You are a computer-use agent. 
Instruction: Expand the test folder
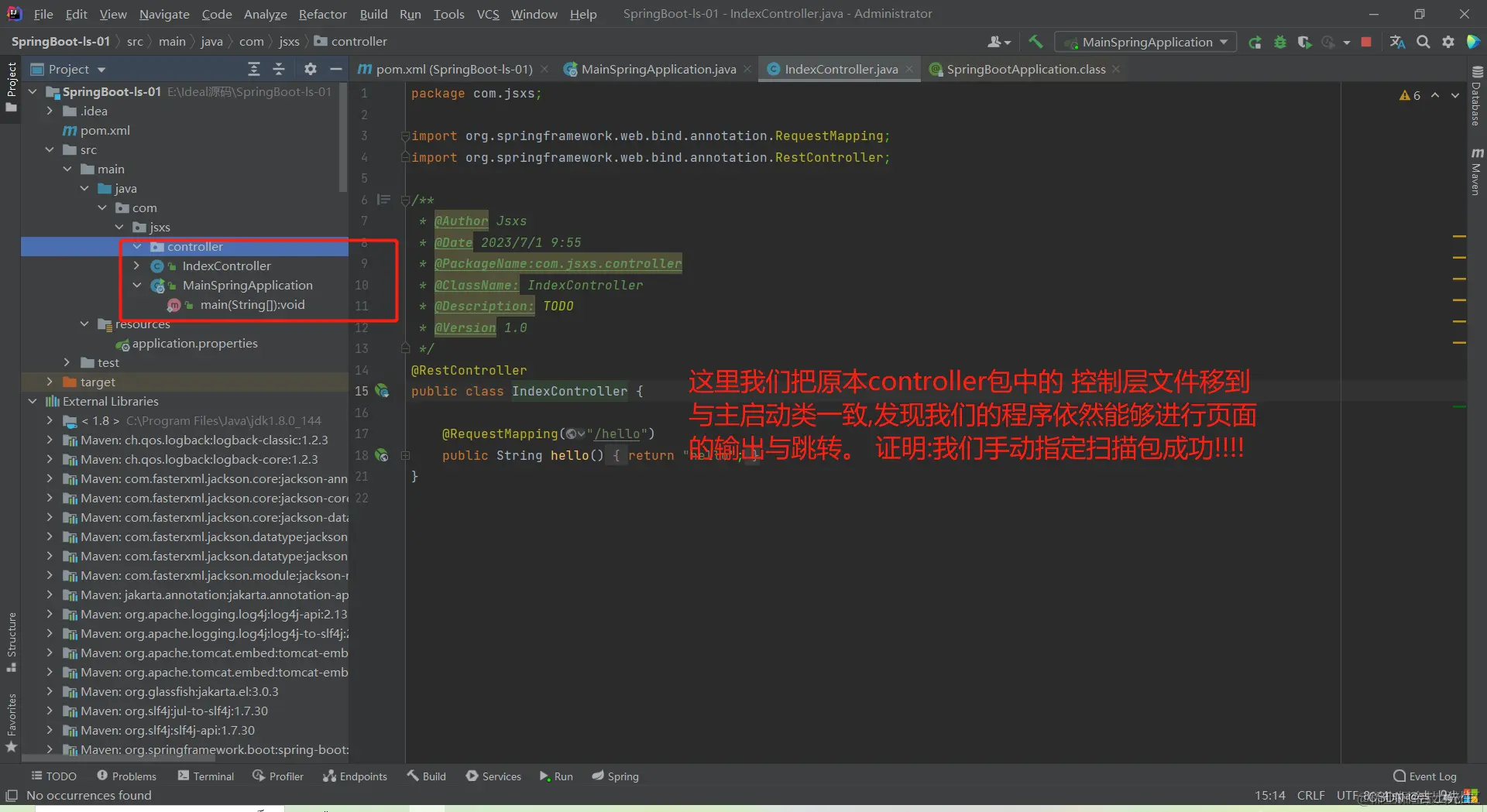tap(67, 362)
